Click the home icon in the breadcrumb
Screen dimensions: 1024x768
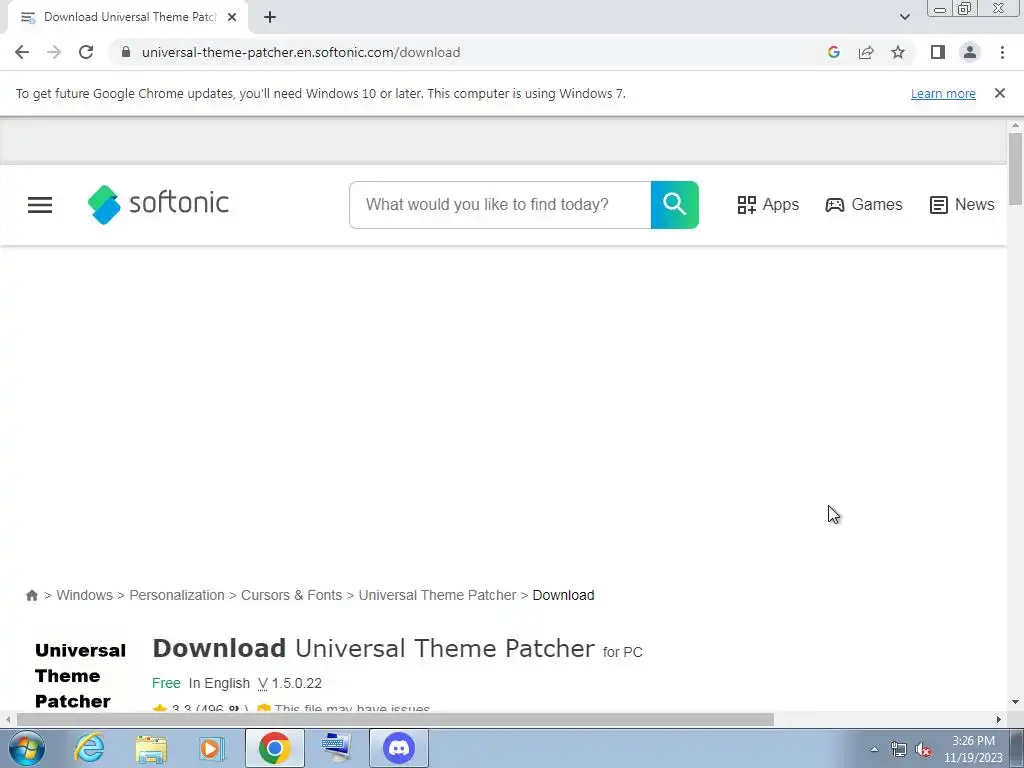(31, 595)
